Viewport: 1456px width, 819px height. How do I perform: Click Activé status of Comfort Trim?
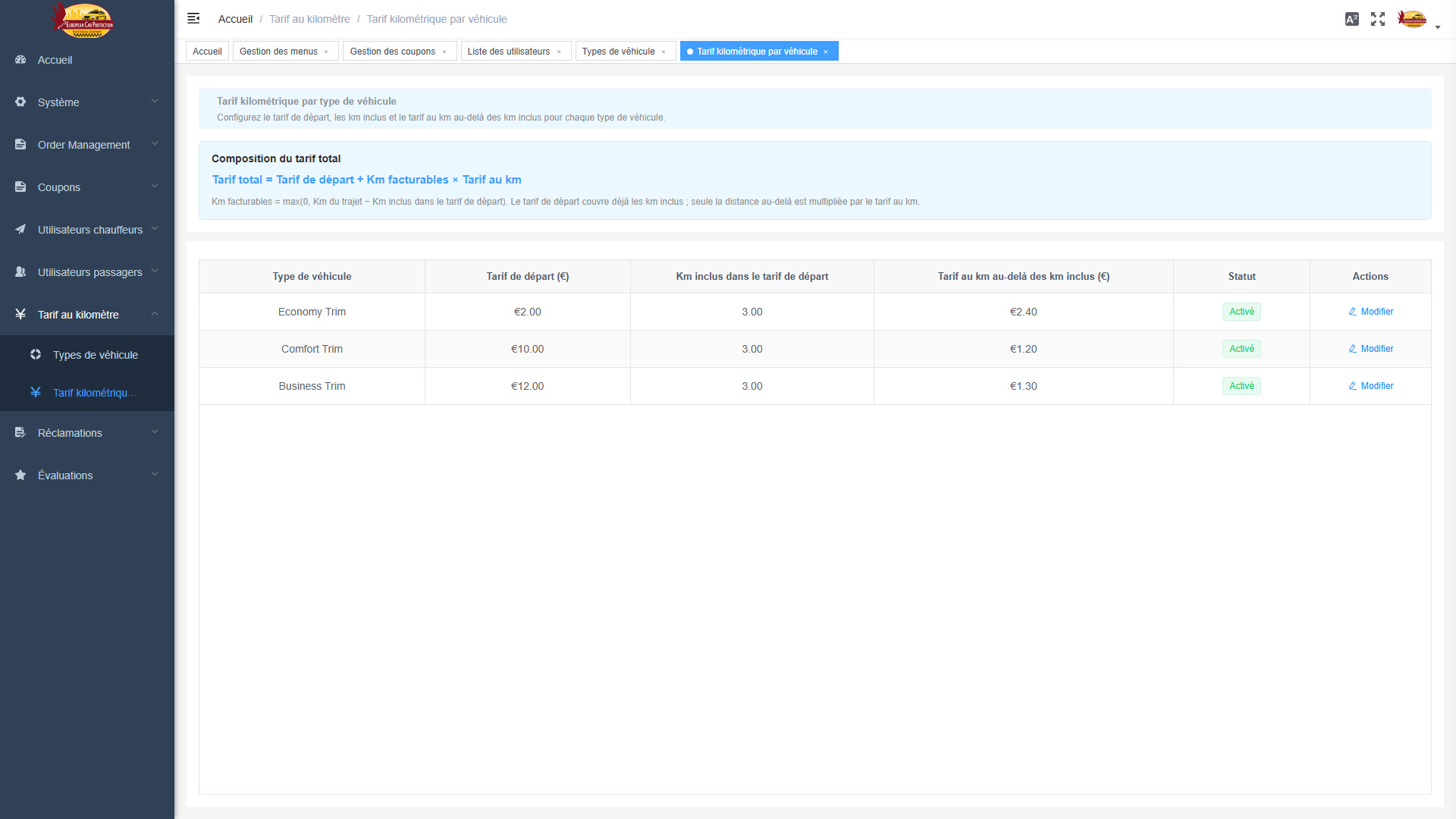1241,349
